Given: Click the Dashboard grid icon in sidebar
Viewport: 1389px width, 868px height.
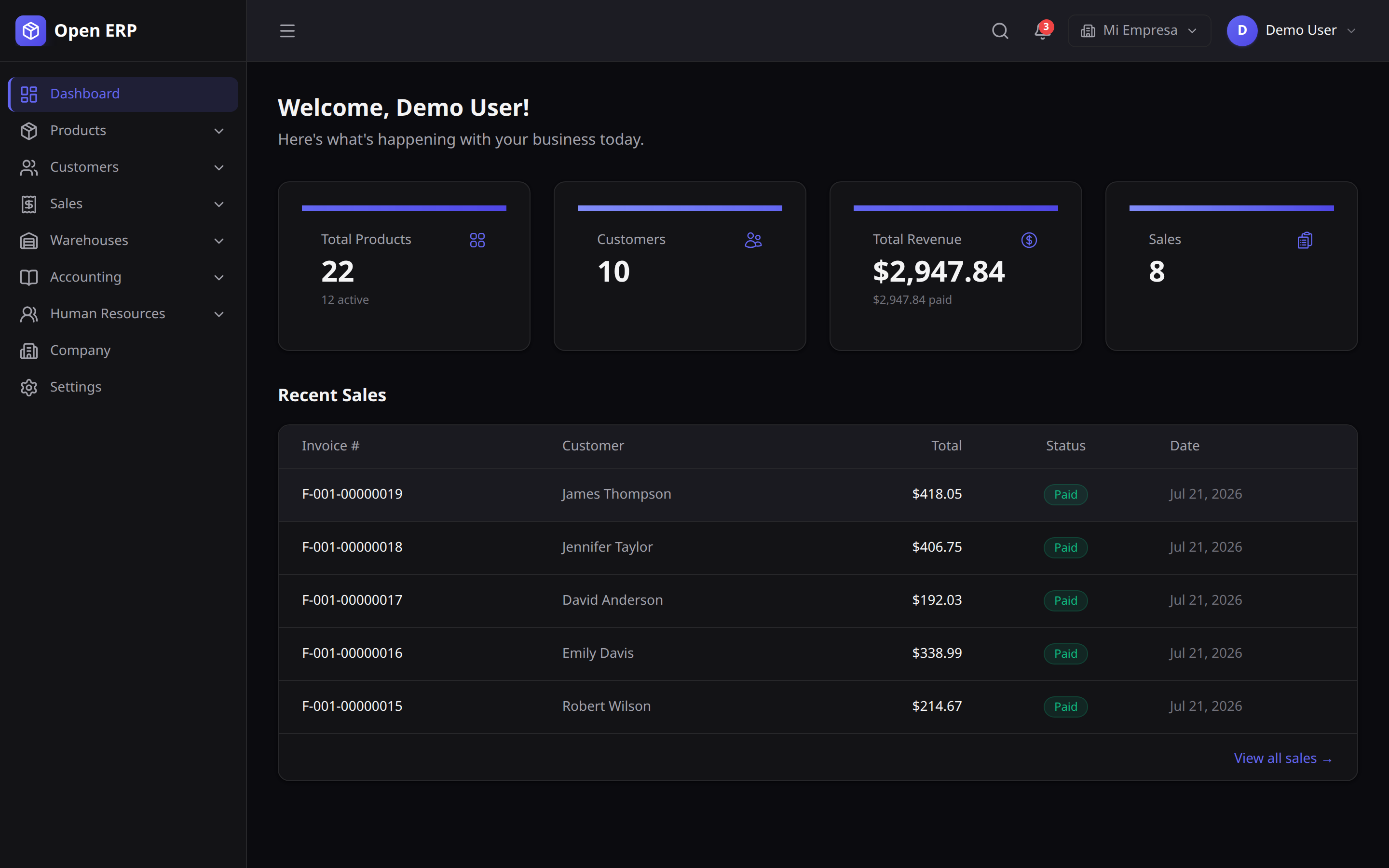Looking at the screenshot, I should click(29, 94).
